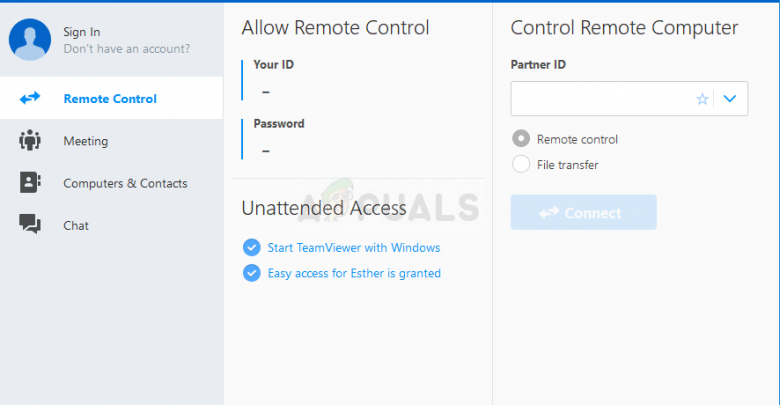
Task: Open the Chat tab label
Action: click(76, 225)
